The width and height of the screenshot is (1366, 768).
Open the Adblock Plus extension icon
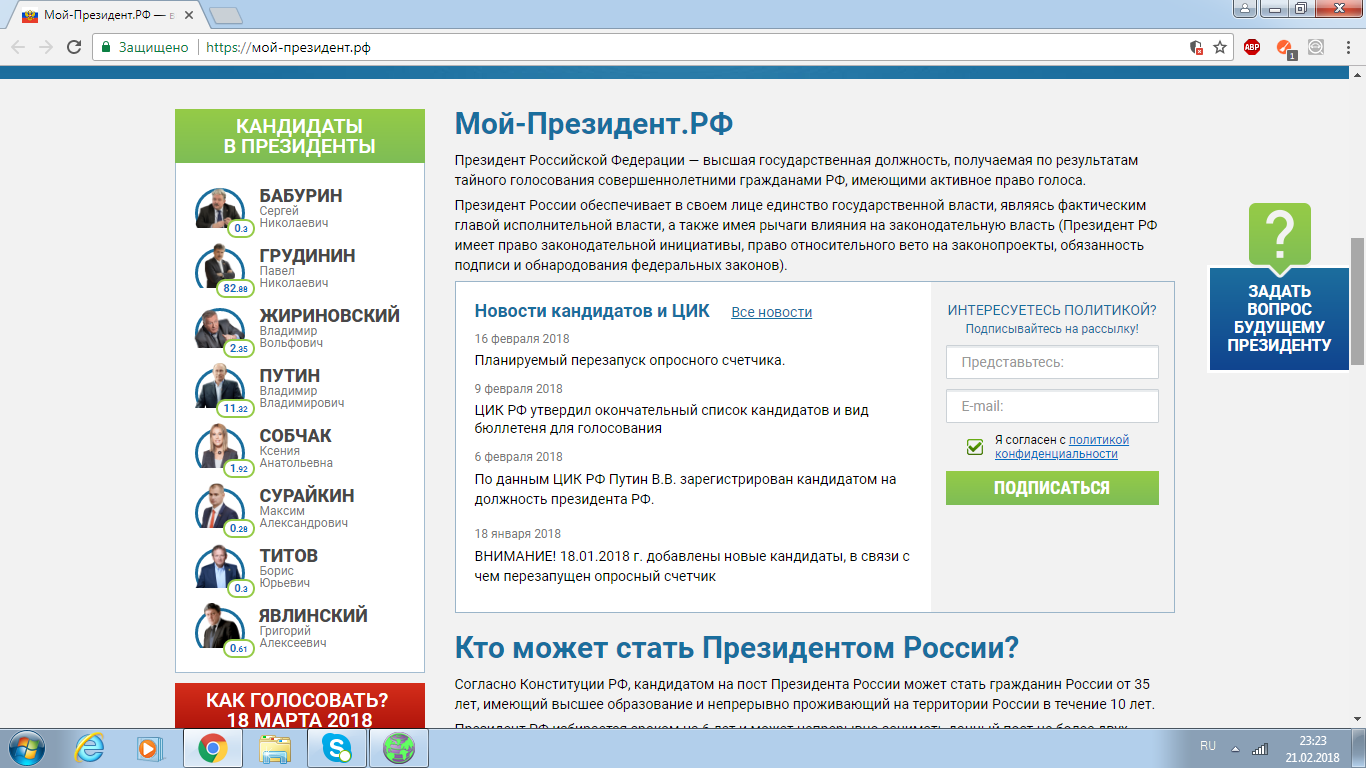(x=1252, y=47)
